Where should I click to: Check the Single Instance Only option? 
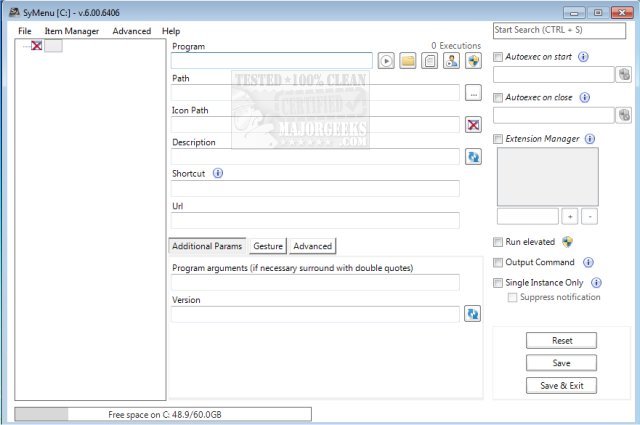(499, 283)
